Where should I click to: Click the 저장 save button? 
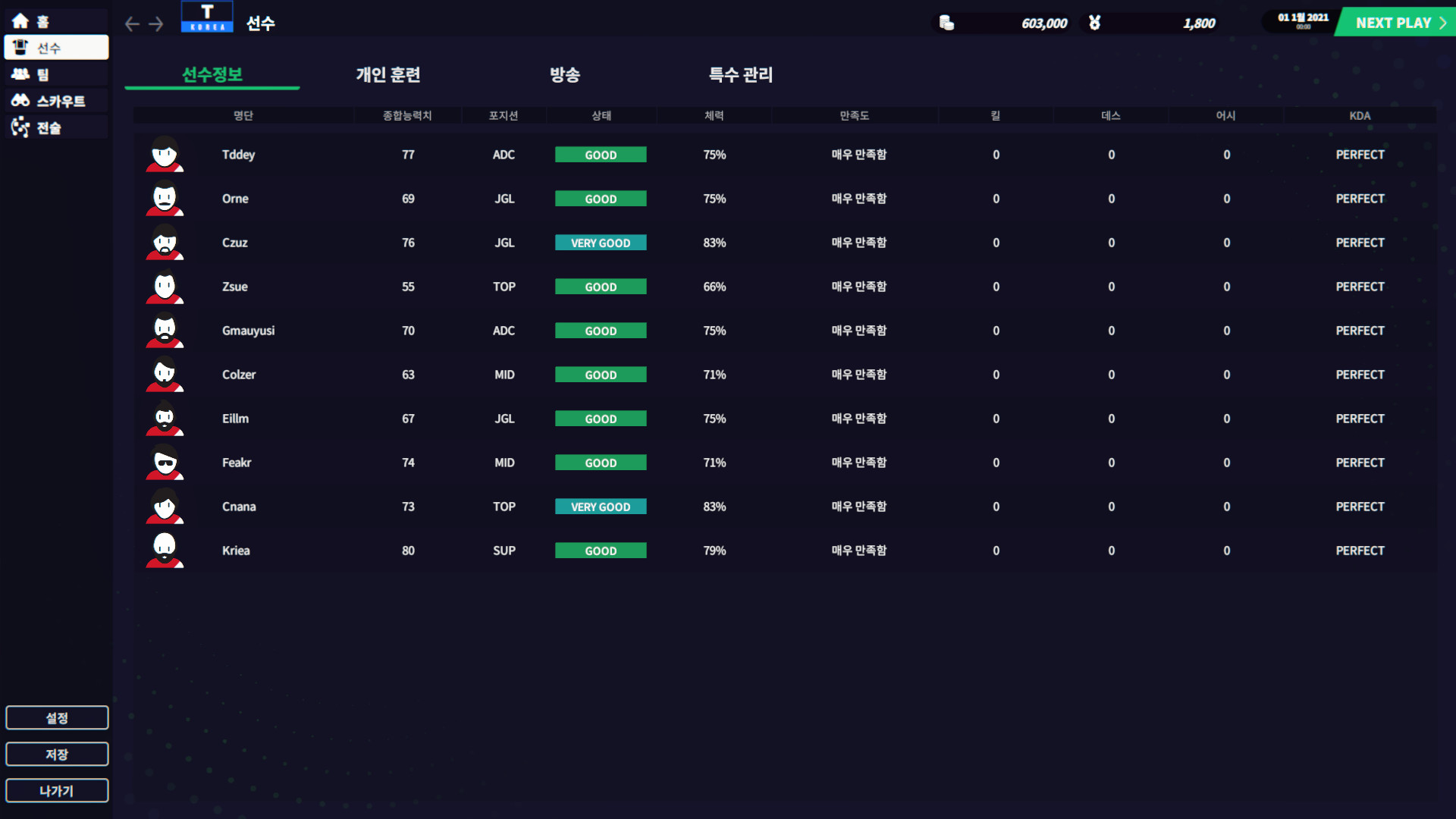point(57,755)
